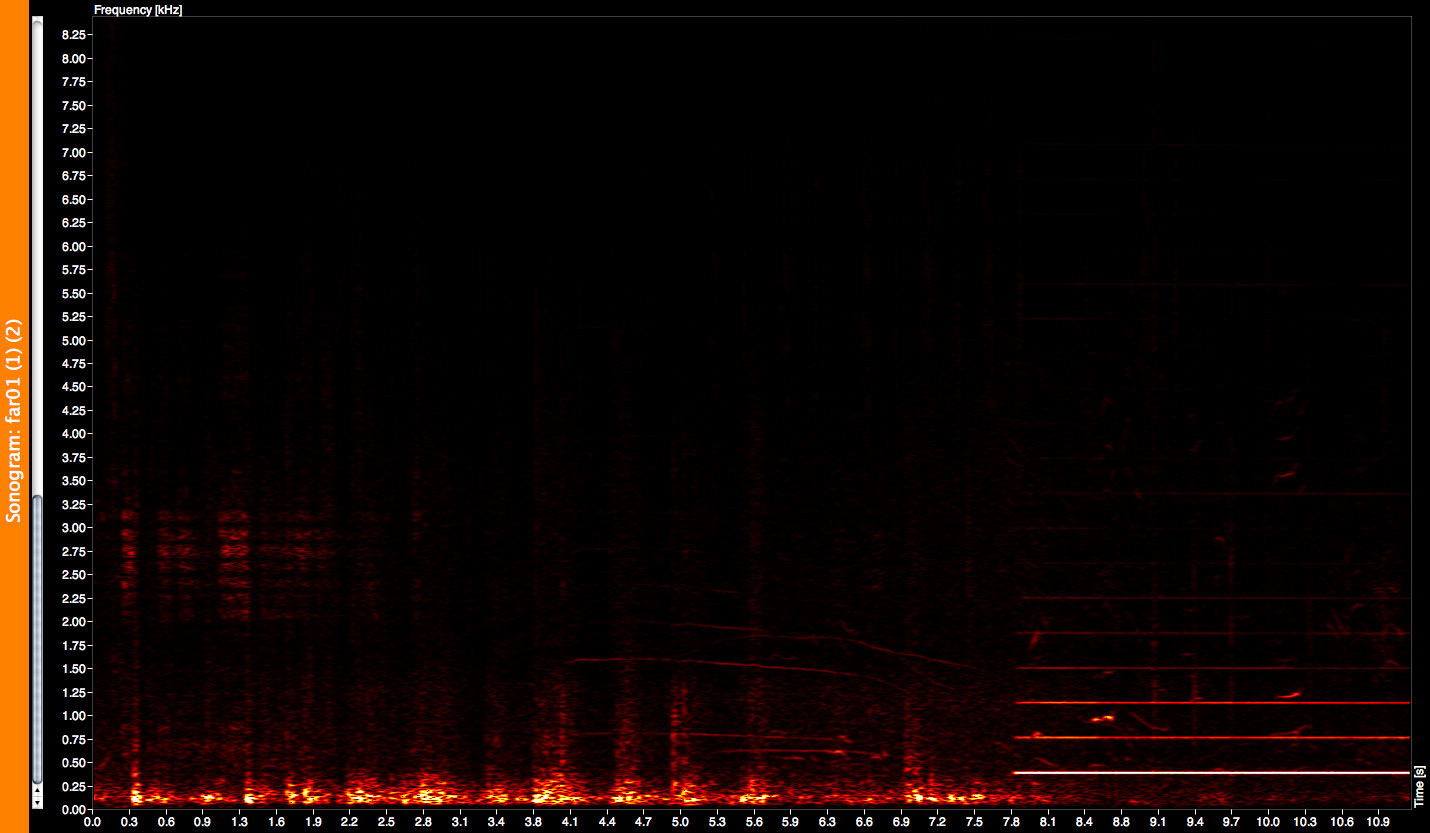Click the empty scrollbar track above the thumb
The width and height of the screenshot is (1430, 833).
[x=38, y=260]
